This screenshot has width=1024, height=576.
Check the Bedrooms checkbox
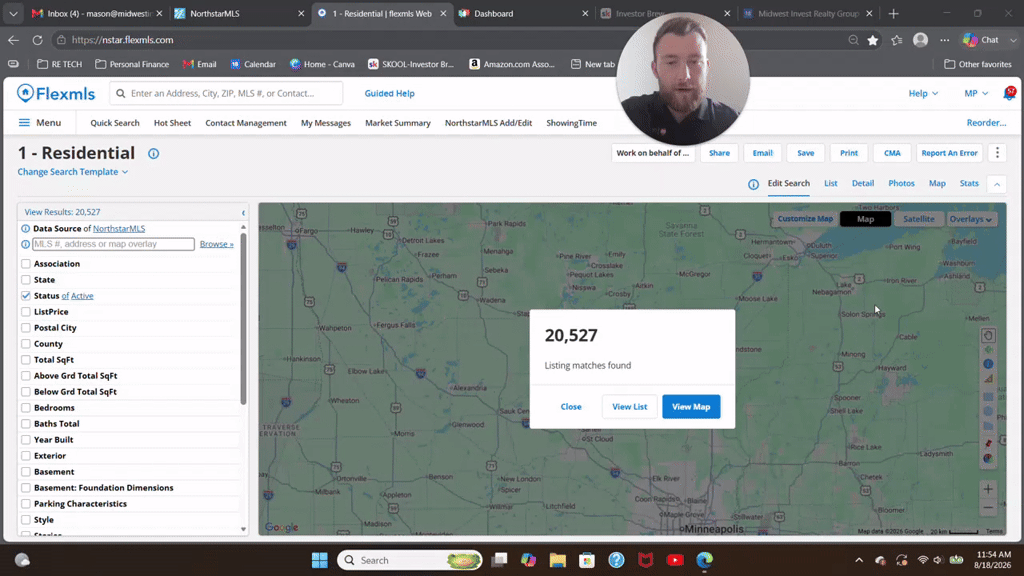(x=25, y=408)
